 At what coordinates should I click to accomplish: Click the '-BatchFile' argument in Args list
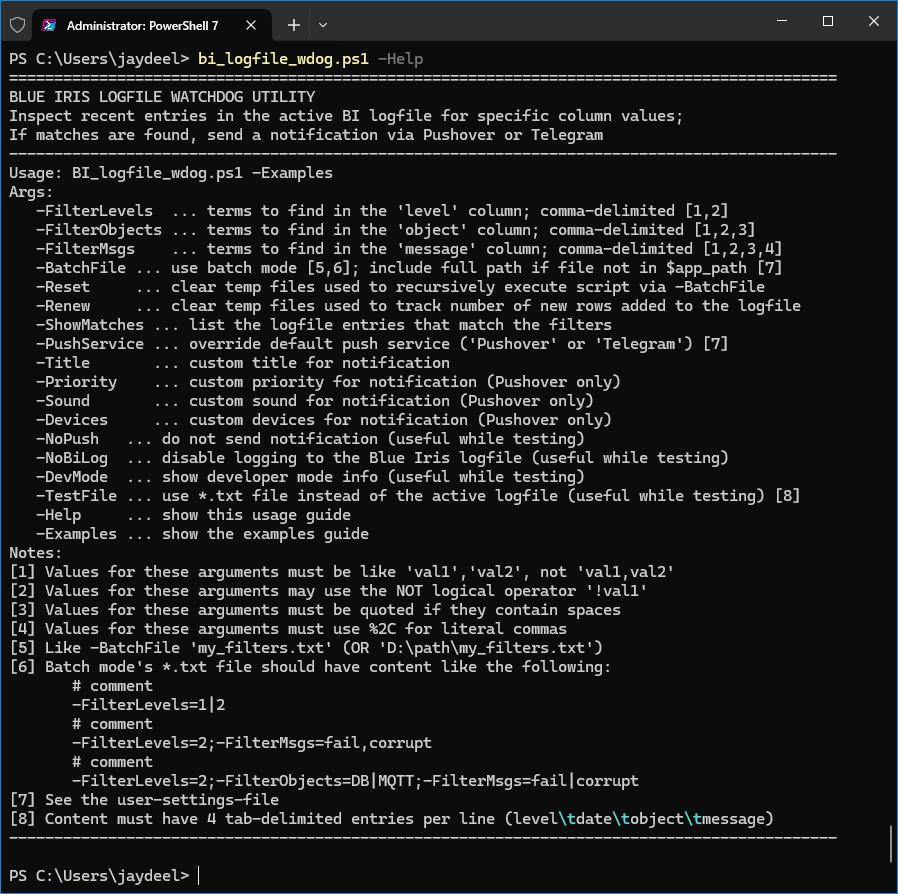tap(81, 267)
